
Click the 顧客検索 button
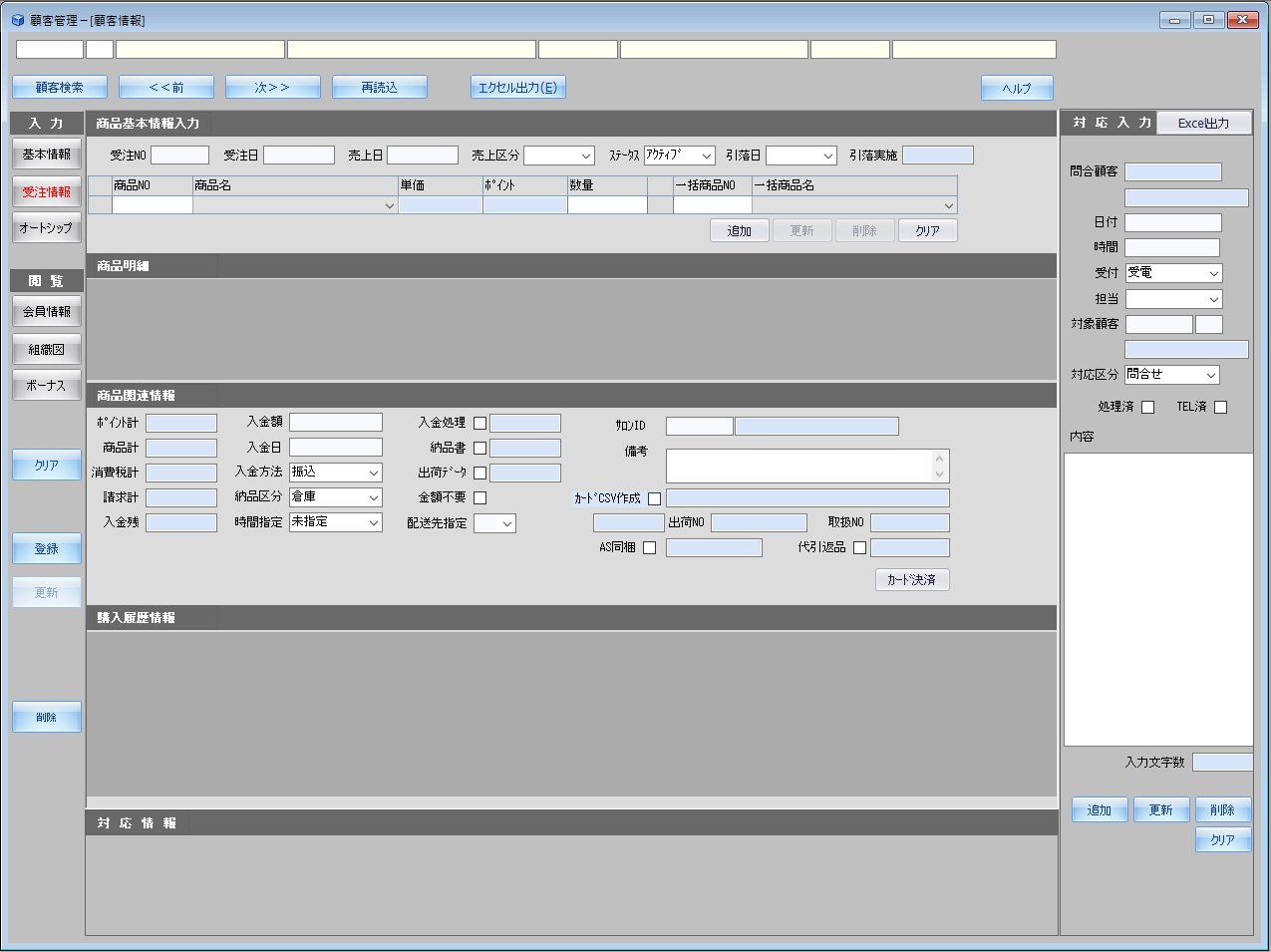(60, 88)
